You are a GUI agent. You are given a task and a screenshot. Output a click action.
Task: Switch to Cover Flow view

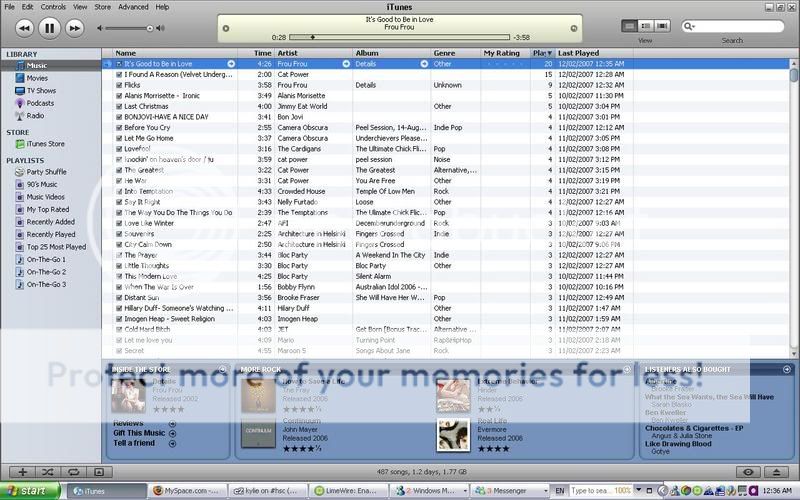[x=662, y=26]
